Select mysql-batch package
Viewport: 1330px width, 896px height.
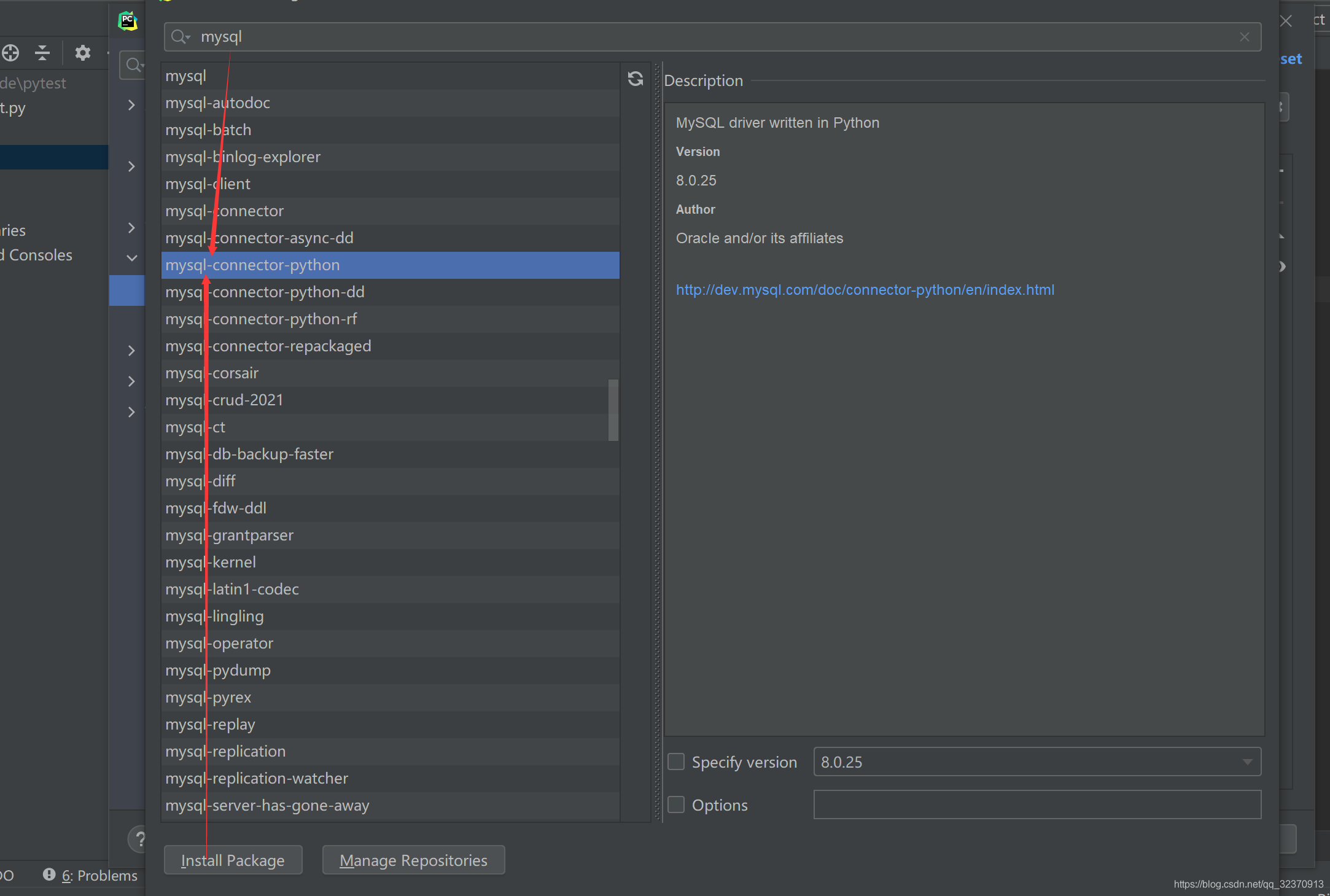click(391, 130)
